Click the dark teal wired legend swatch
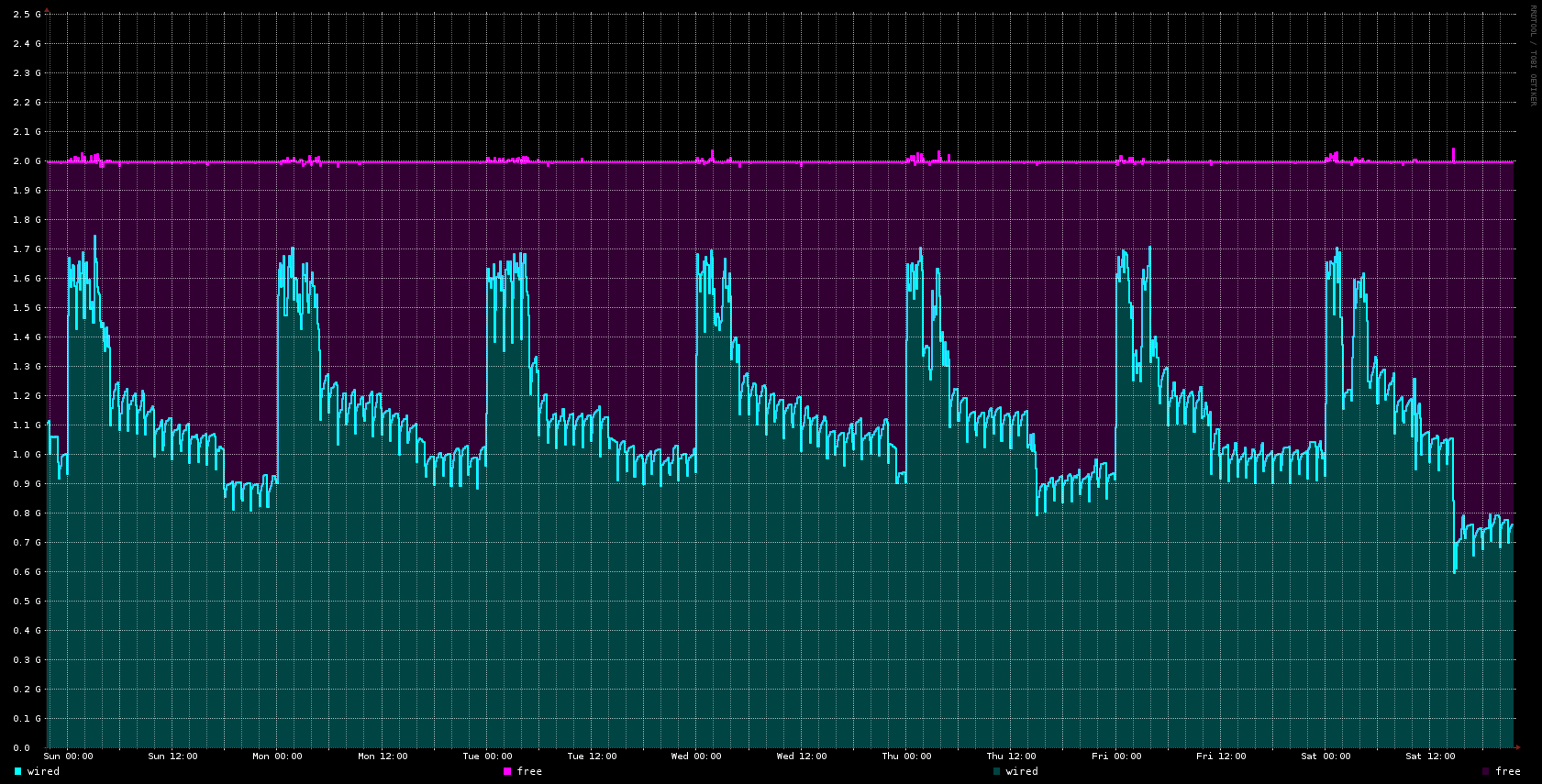The width and height of the screenshot is (1542, 784). 997,771
